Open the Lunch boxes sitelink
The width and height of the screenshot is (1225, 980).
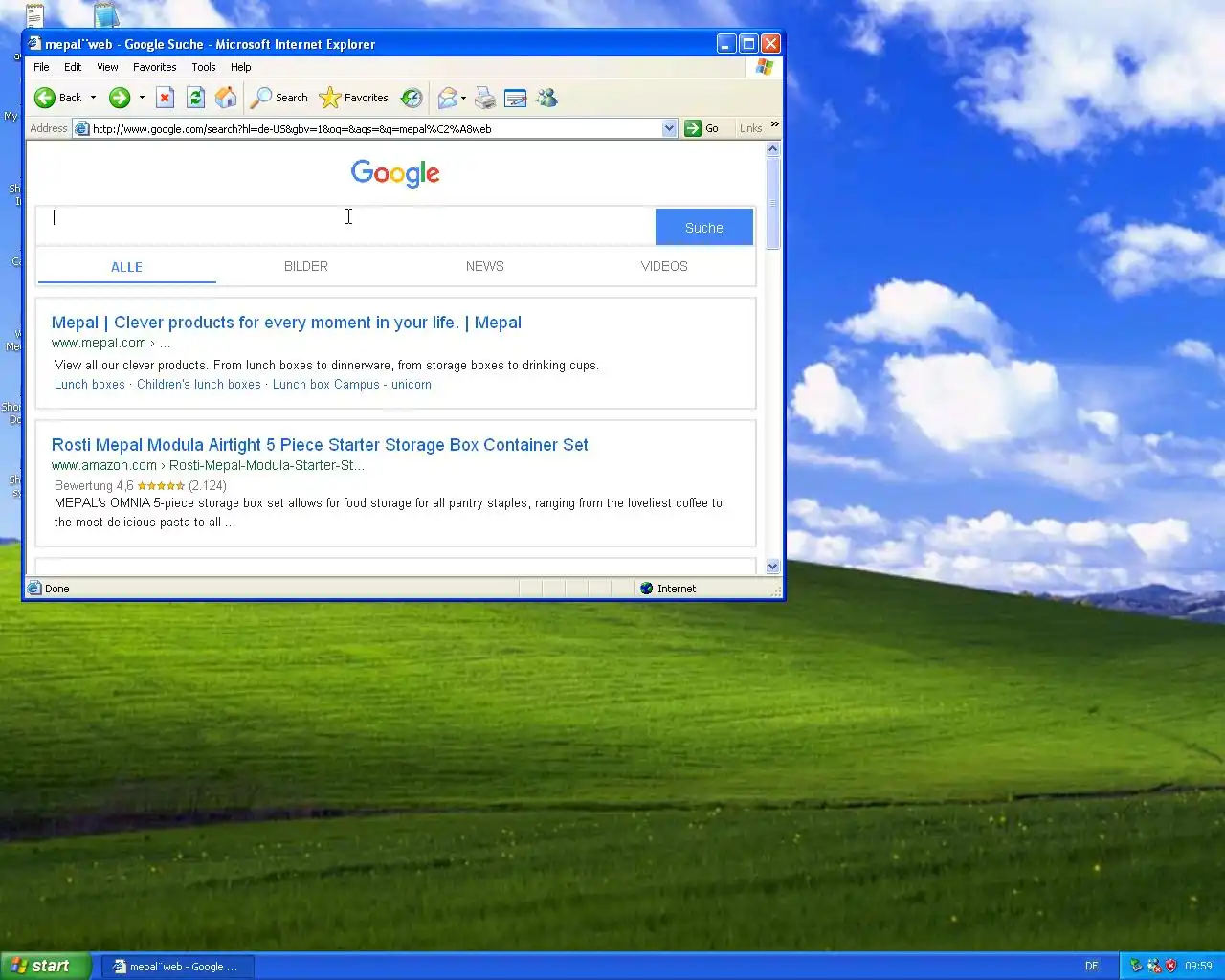click(x=90, y=385)
